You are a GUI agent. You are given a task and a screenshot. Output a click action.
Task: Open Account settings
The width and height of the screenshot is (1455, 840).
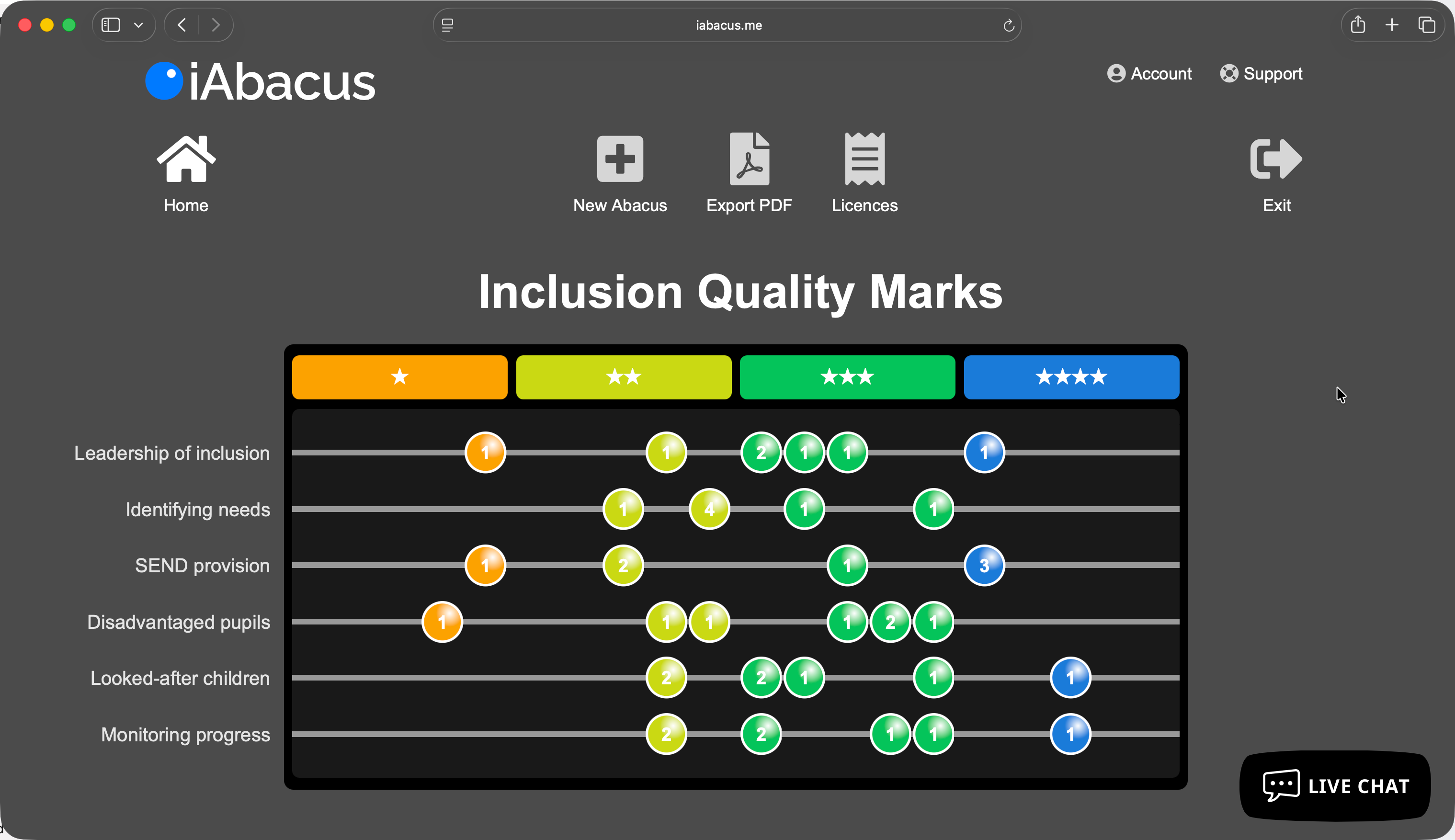1148,73
